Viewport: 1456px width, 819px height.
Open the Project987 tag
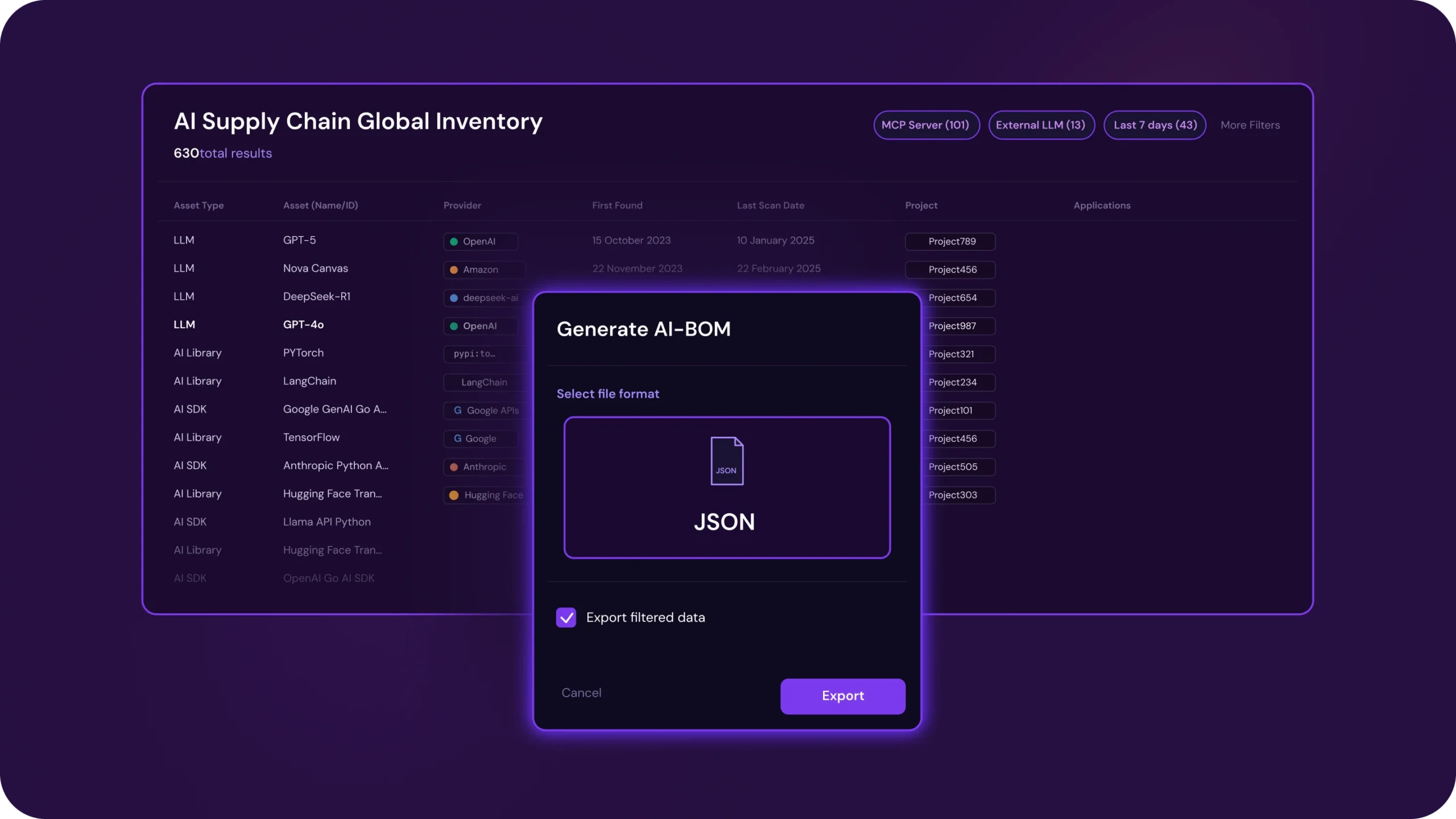(x=958, y=326)
